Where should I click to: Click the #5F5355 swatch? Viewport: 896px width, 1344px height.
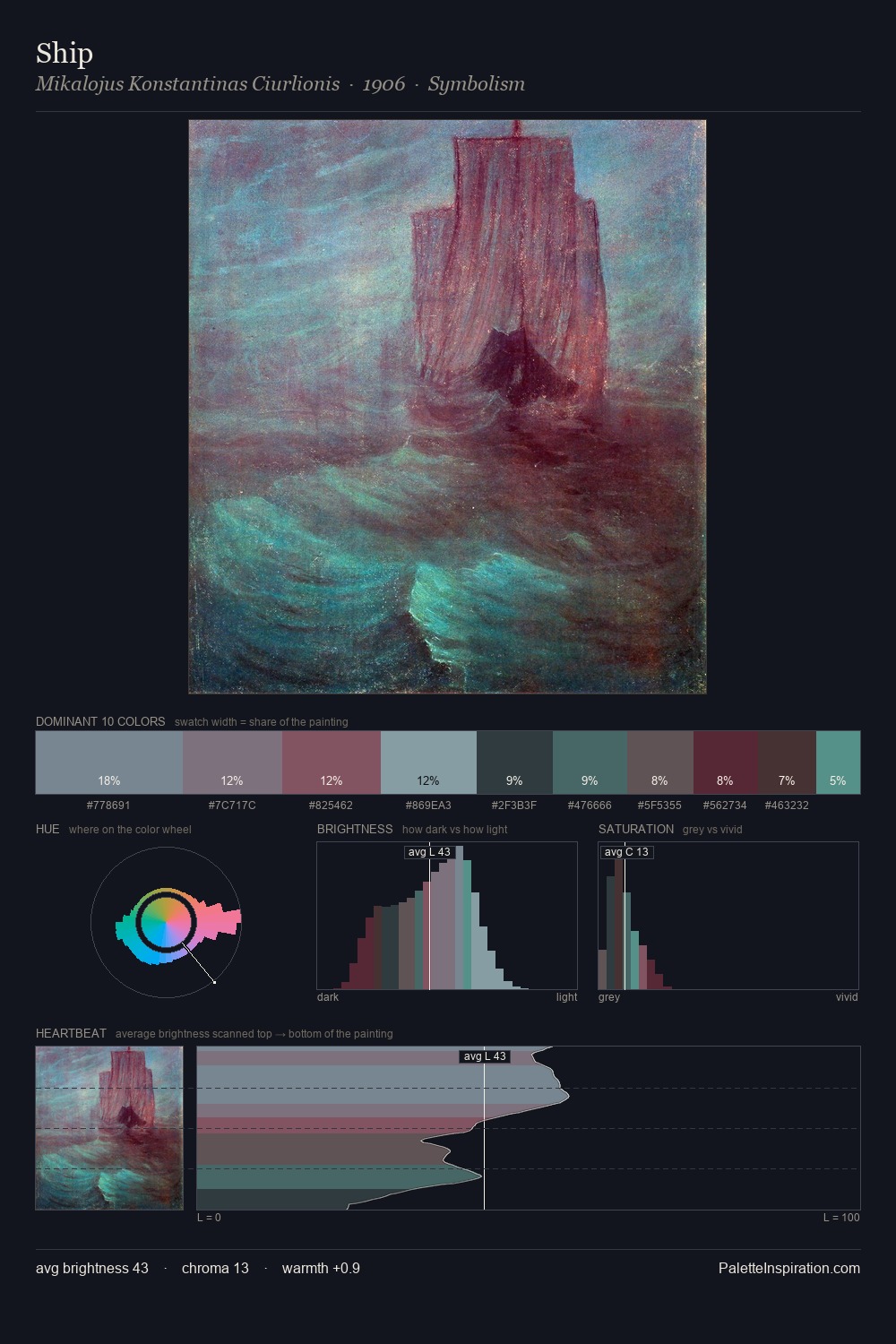click(660, 762)
